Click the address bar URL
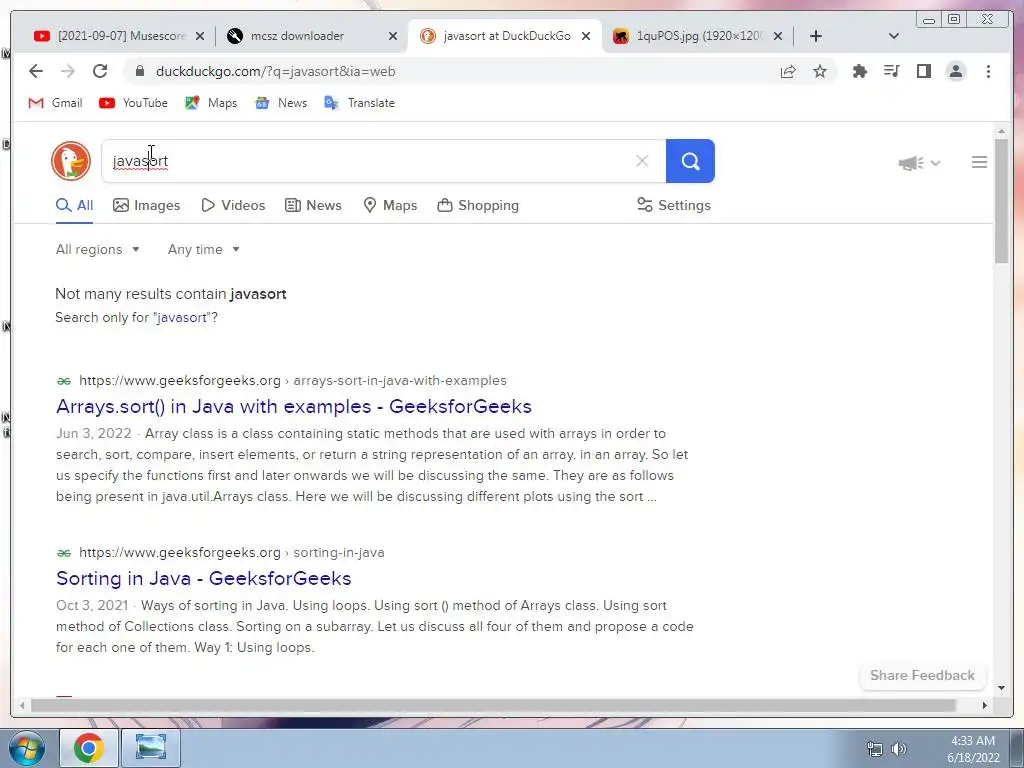 point(276,71)
